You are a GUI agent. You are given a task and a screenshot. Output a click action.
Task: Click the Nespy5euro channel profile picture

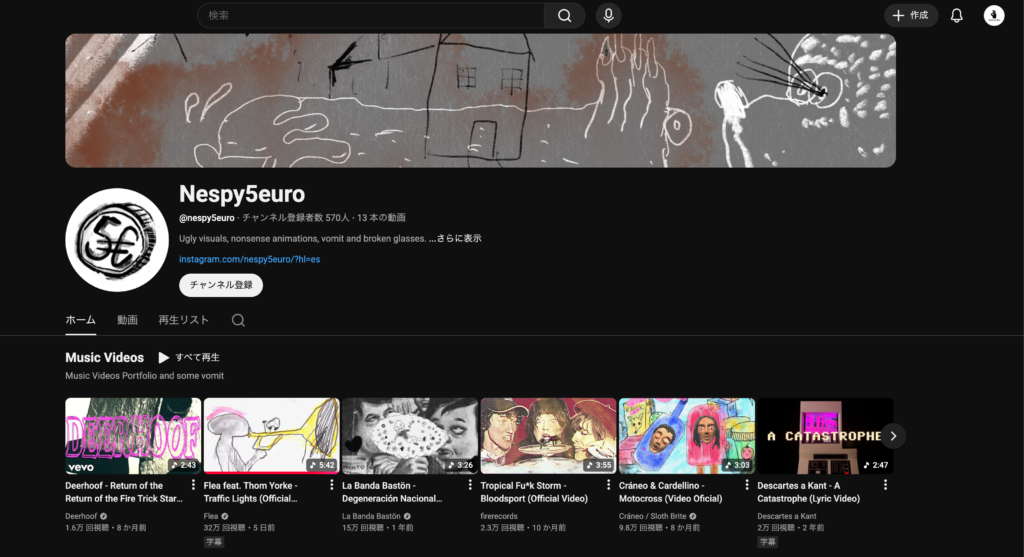tap(117, 240)
